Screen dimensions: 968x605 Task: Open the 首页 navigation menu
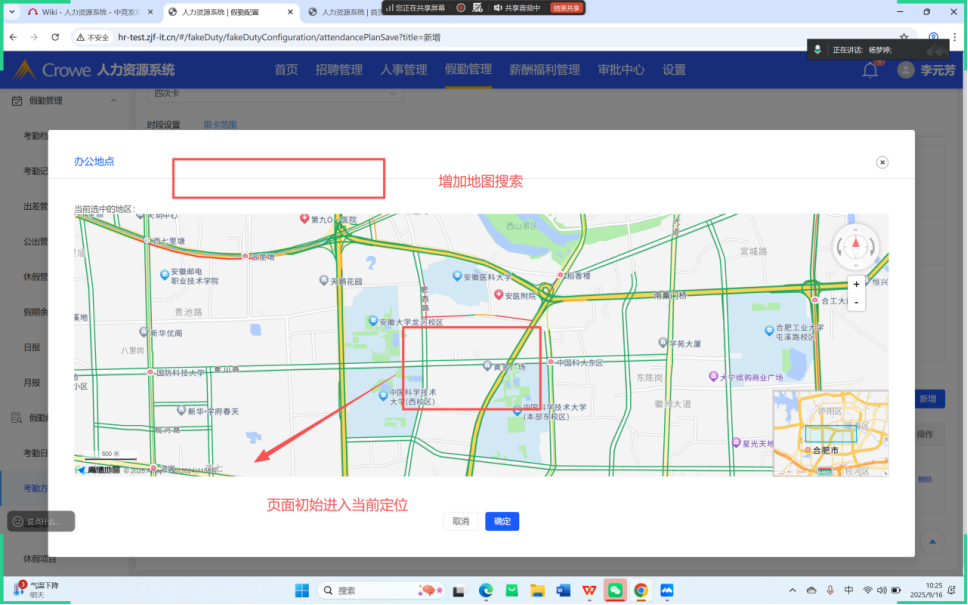pos(286,70)
